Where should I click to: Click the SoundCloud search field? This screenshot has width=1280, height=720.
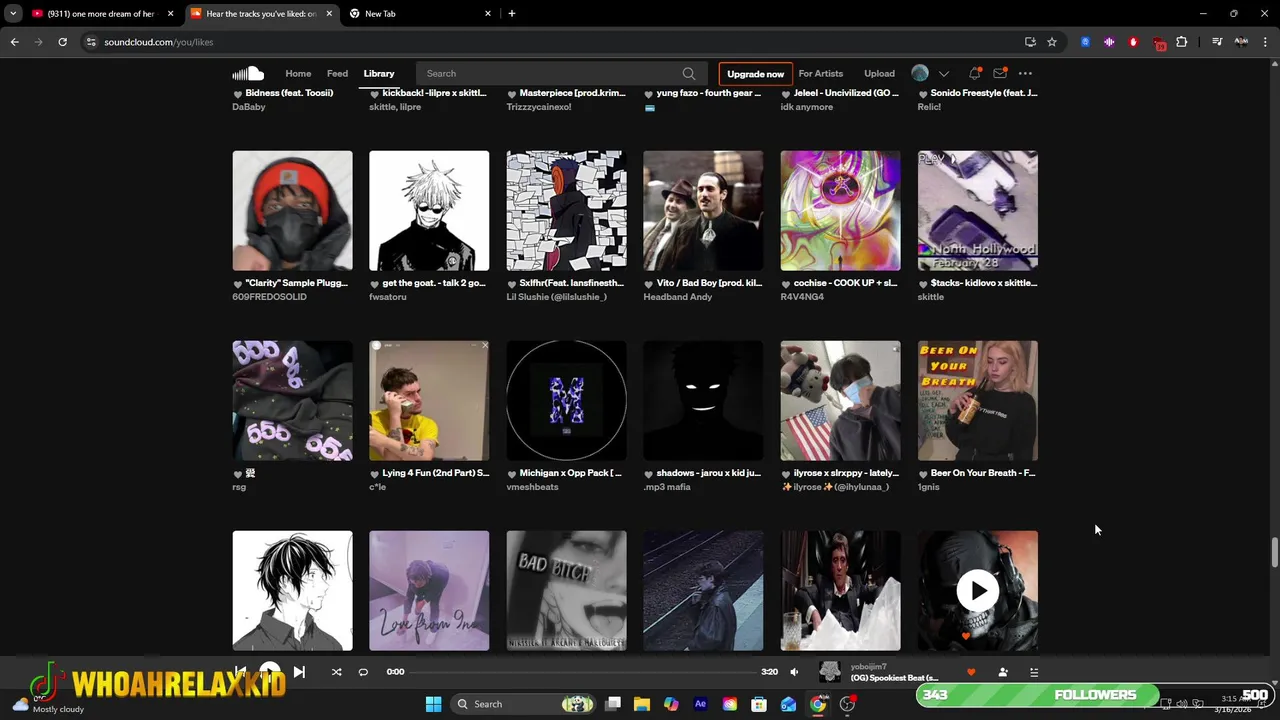(x=560, y=73)
